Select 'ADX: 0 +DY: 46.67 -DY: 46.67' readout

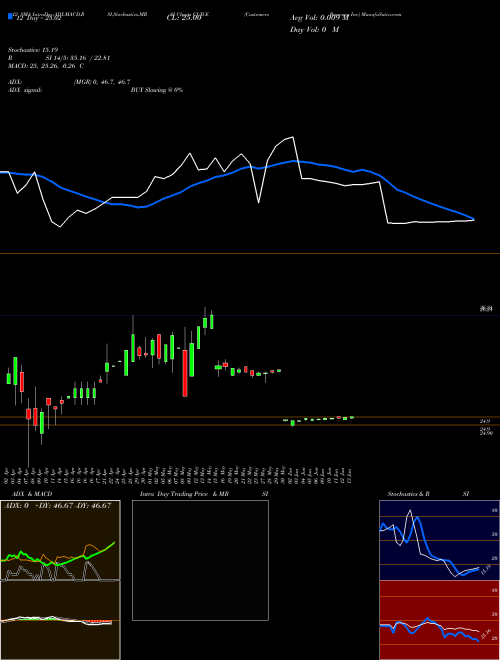tap(57, 505)
